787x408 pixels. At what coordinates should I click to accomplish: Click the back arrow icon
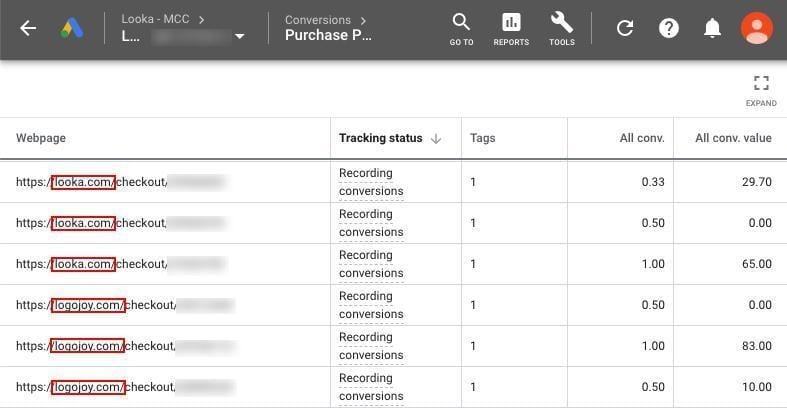click(28, 28)
